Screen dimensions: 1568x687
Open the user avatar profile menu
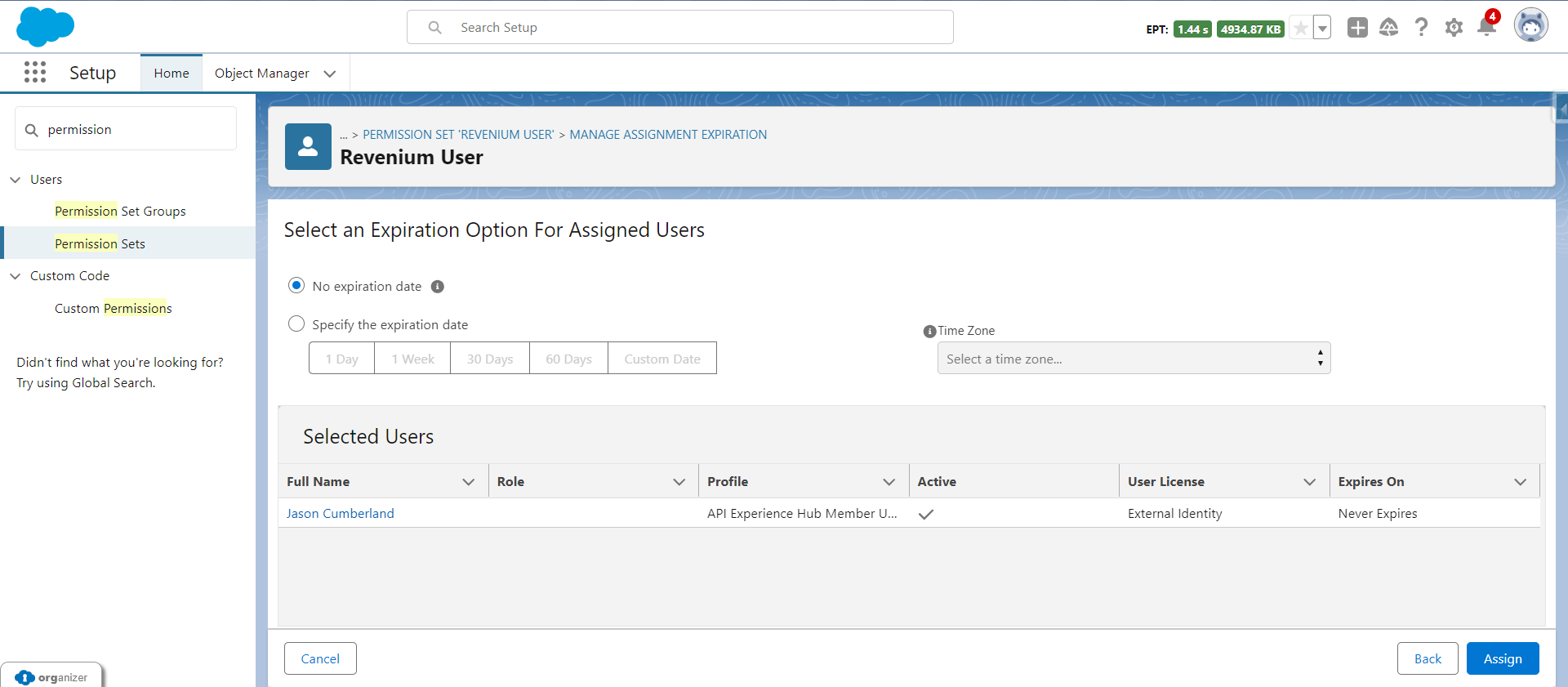1530,26
